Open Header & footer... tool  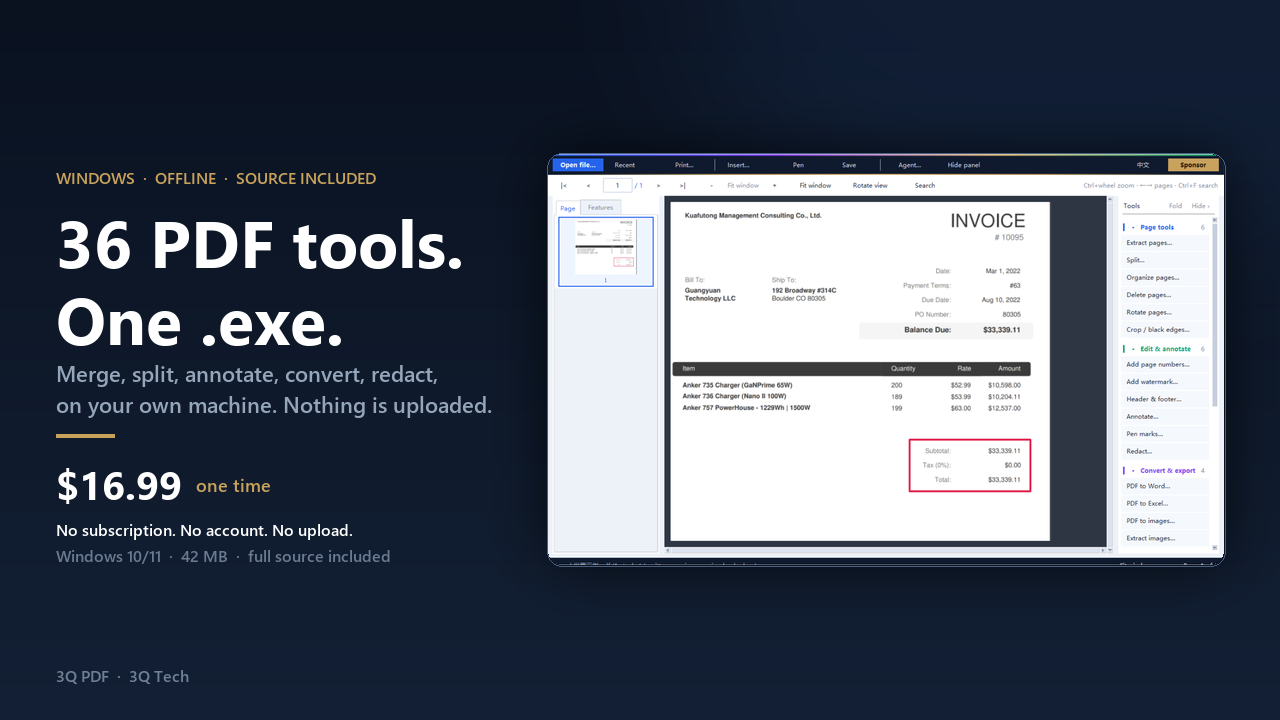click(1165, 399)
